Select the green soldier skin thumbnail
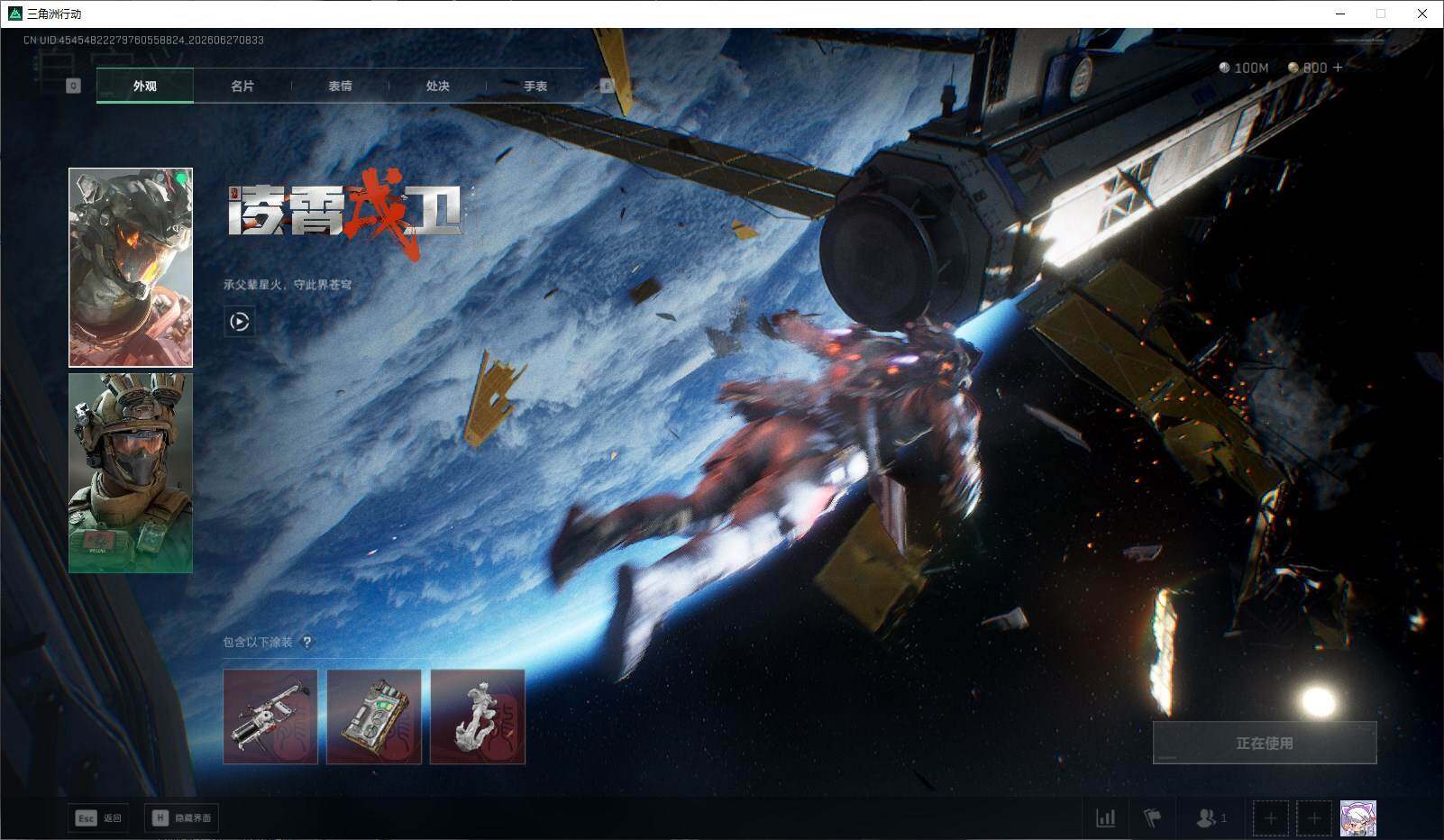1444x840 pixels. [x=131, y=473]
